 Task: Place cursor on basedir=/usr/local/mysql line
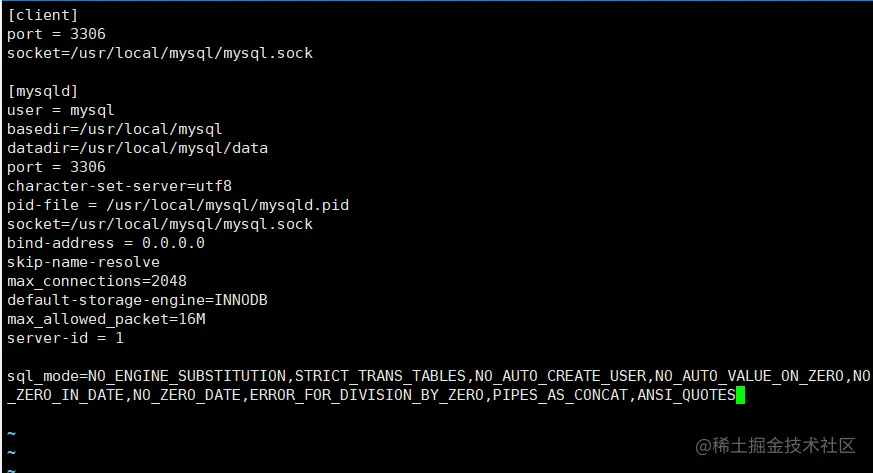point(115,129)
